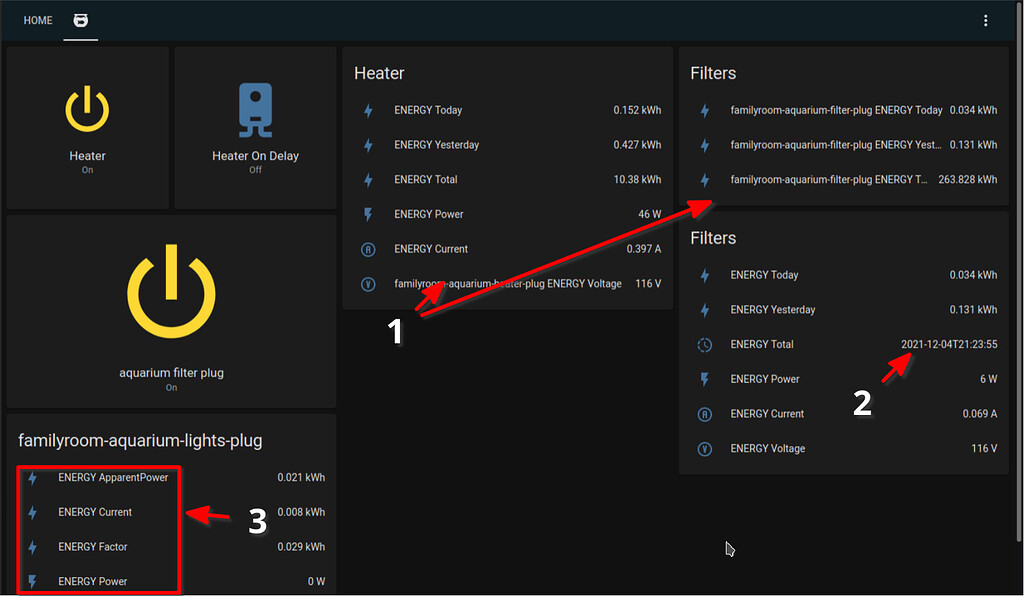Click the clock icon beside ENERGY Total timestamp
The image size is (1024, 596).
tap(704, 344)
